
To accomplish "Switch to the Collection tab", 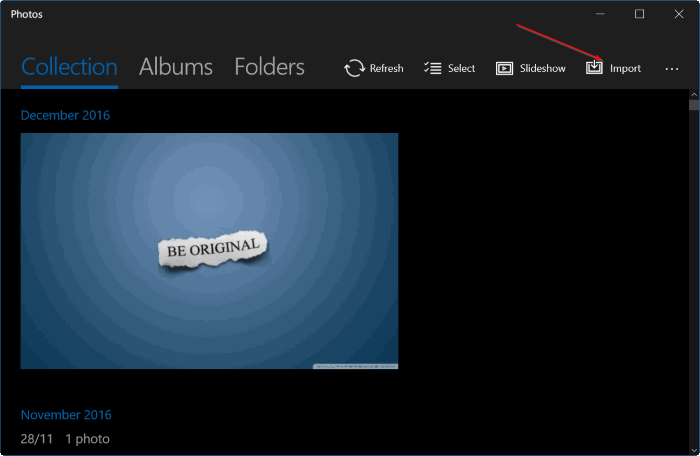I will tap(69, 67).
